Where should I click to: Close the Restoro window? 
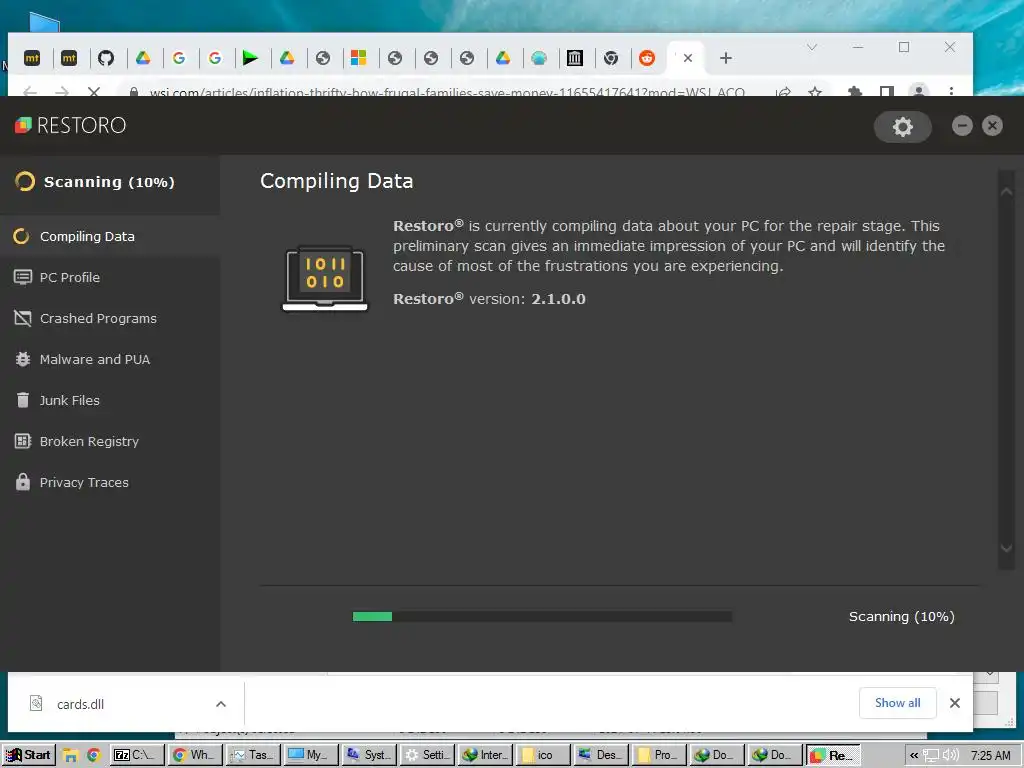[x=992, y=125]
